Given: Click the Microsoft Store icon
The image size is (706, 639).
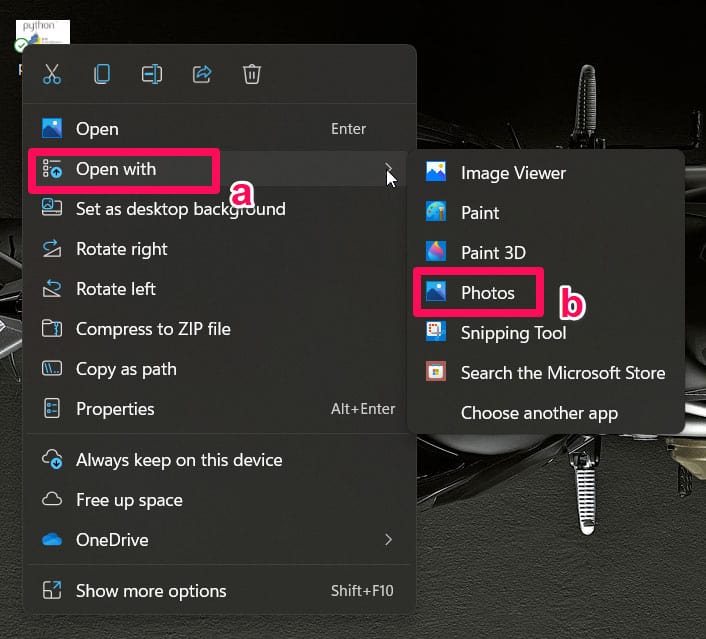Looking at the screenshot, I should [x=436, y=372].
